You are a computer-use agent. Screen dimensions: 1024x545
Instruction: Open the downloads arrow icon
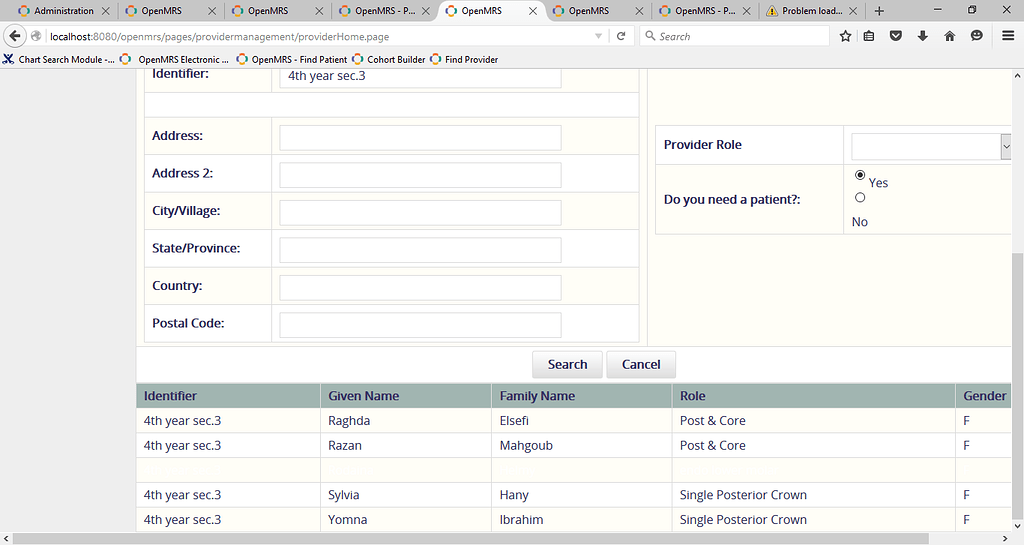click(x=923, y=36)
